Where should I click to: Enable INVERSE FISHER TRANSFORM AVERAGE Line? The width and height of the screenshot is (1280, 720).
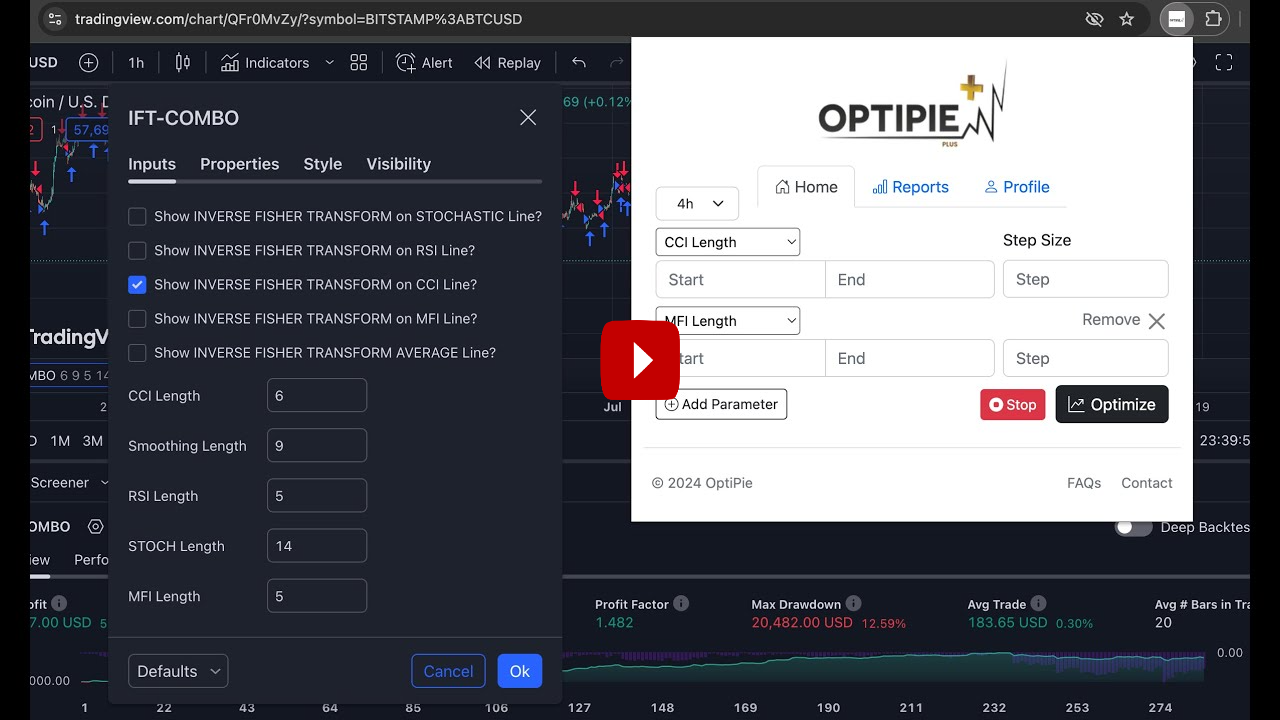tap(137, 352)
